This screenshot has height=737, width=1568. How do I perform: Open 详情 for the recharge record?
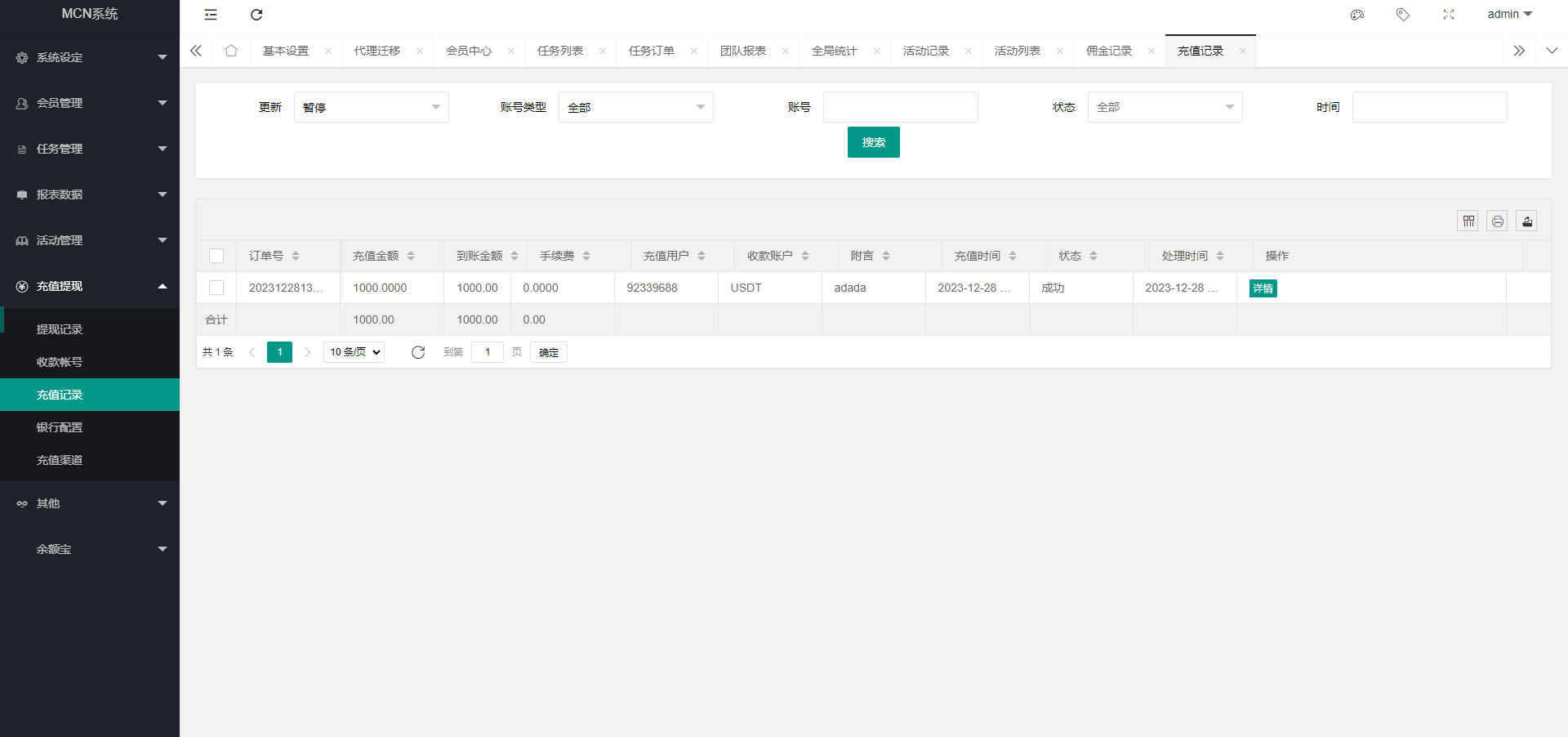pos(1263,288)
